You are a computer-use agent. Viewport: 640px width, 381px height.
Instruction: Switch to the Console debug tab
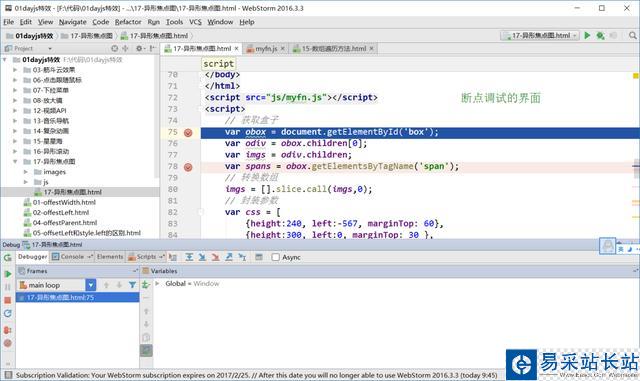[x=71, y=256]
